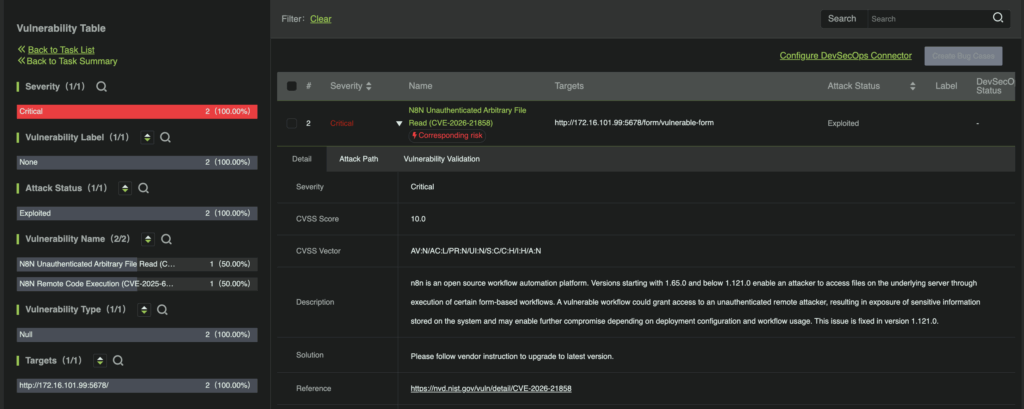Open the Vulnerability Validation tab
The image size is (1024, 409).
point(441,159)
